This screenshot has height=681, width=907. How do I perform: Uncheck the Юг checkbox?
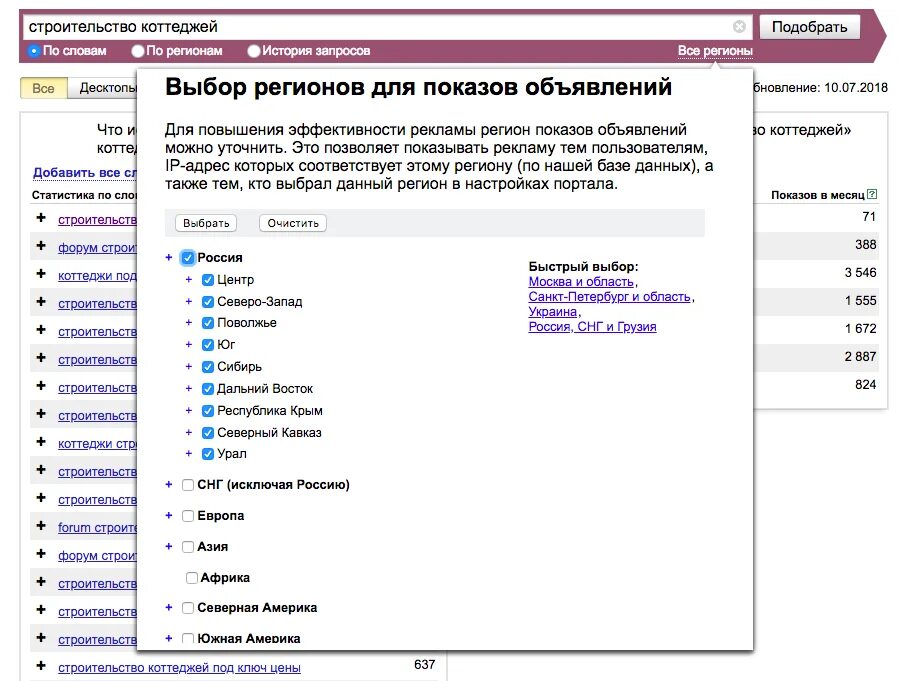tap(208, 345)
